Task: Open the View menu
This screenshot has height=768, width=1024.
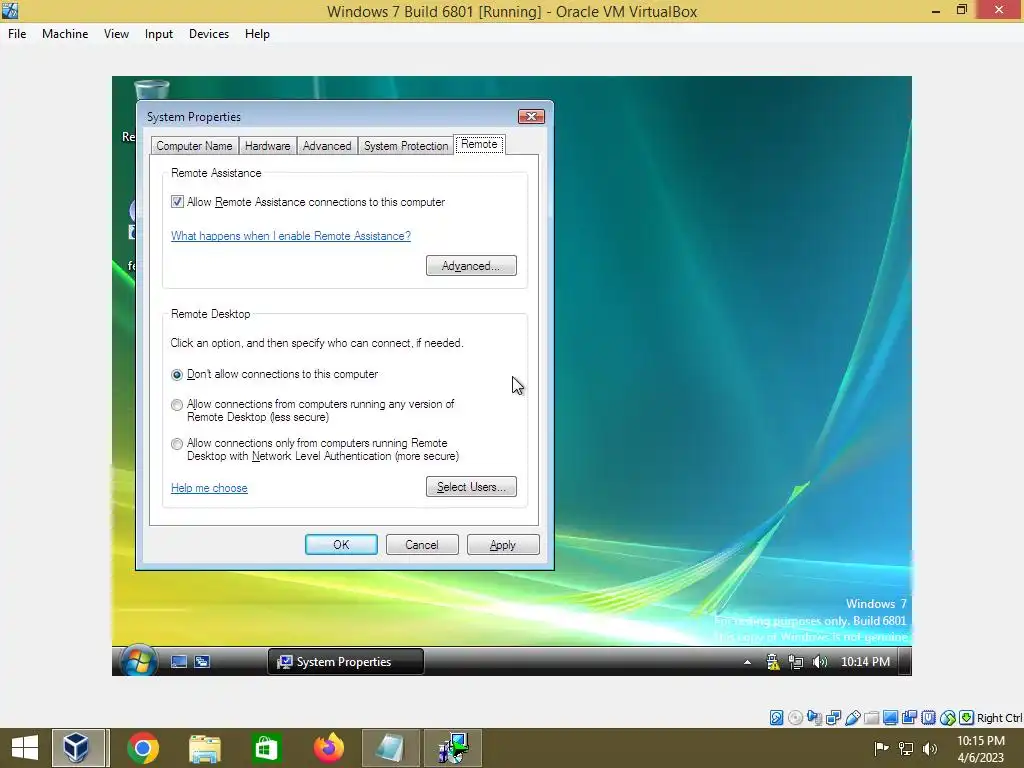Action: (116, 34)
